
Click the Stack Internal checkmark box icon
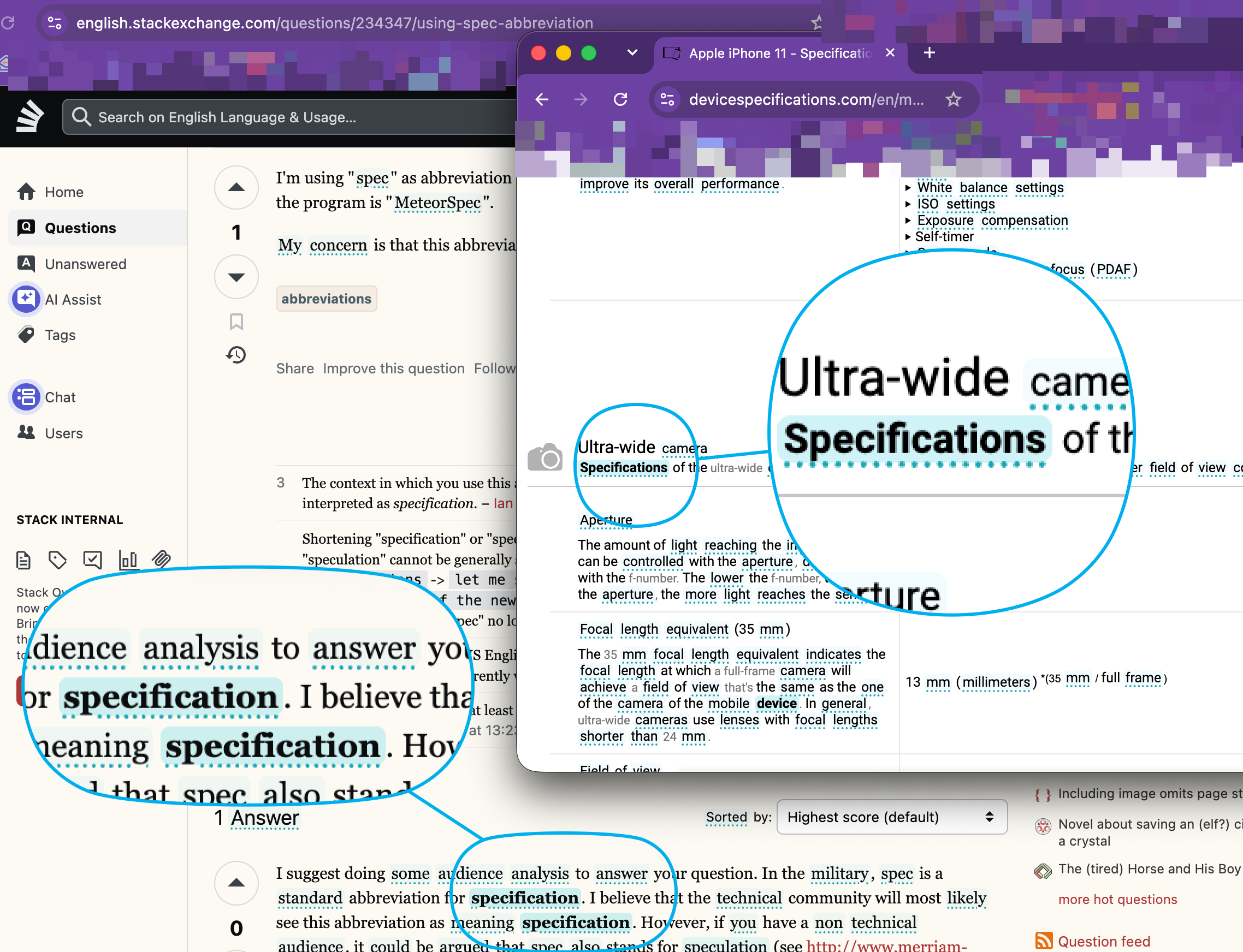click(x=92, y=561)
